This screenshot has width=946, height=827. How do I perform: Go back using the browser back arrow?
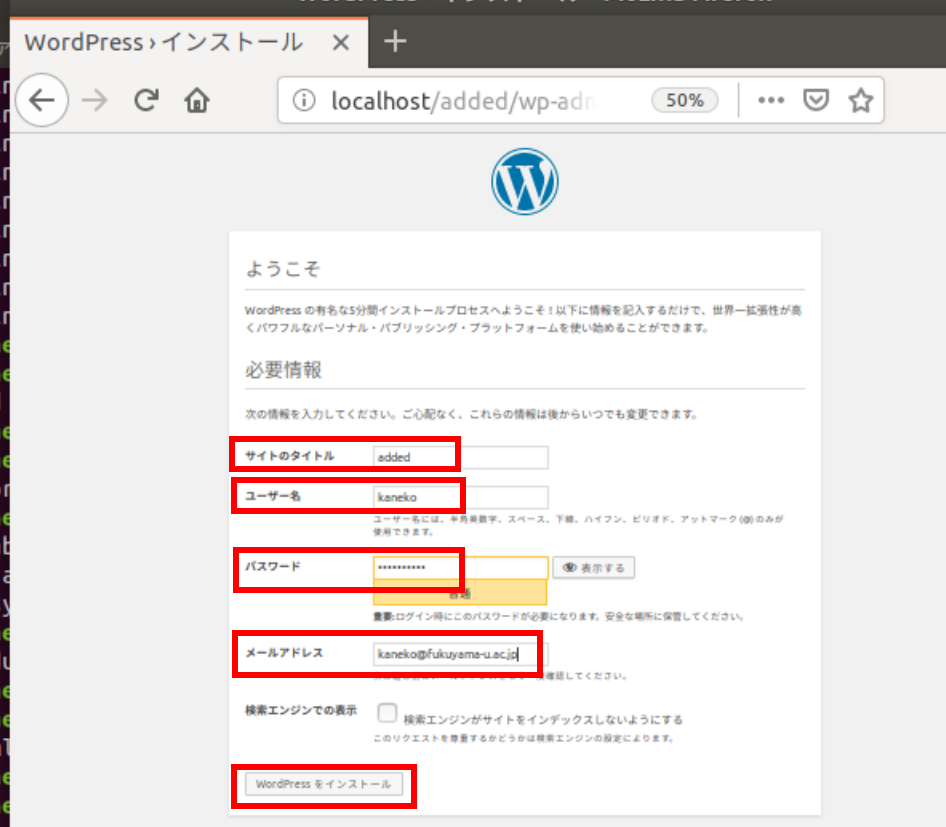(x=42, y=100)
